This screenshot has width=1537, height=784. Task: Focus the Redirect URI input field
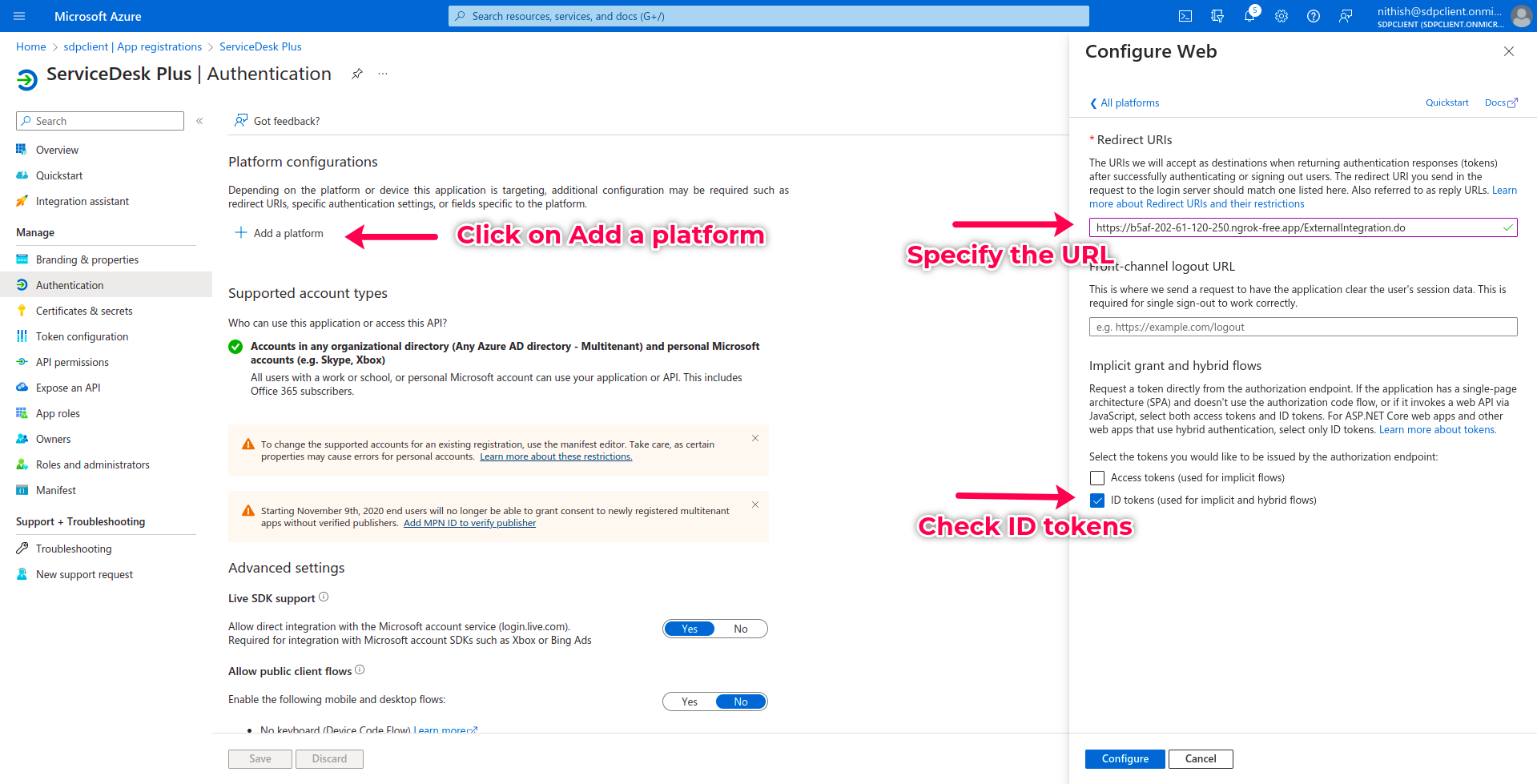1303,227
